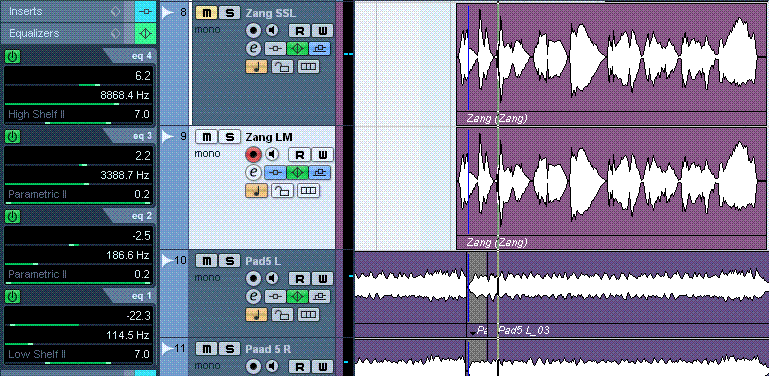Image resolution: width=769 pixels, height=376 pixels.
Task: Enable Read automation on Pad5 L
Action: click(300, 279)
